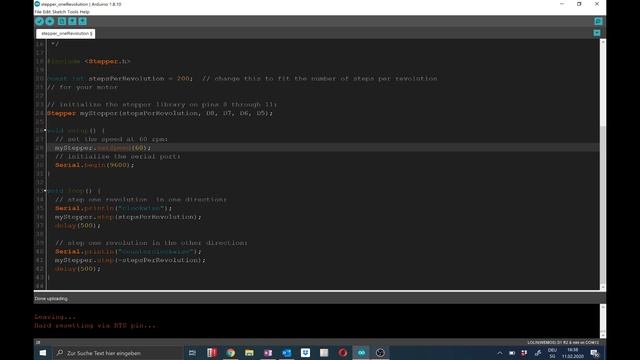Click the taskbar search box
The width and height of the screenshot is (640, 360).
118,353
